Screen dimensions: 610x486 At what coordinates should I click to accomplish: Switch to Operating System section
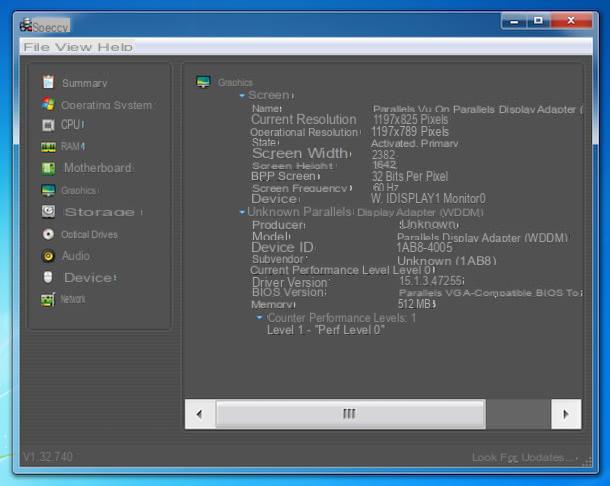pos(106,105)
